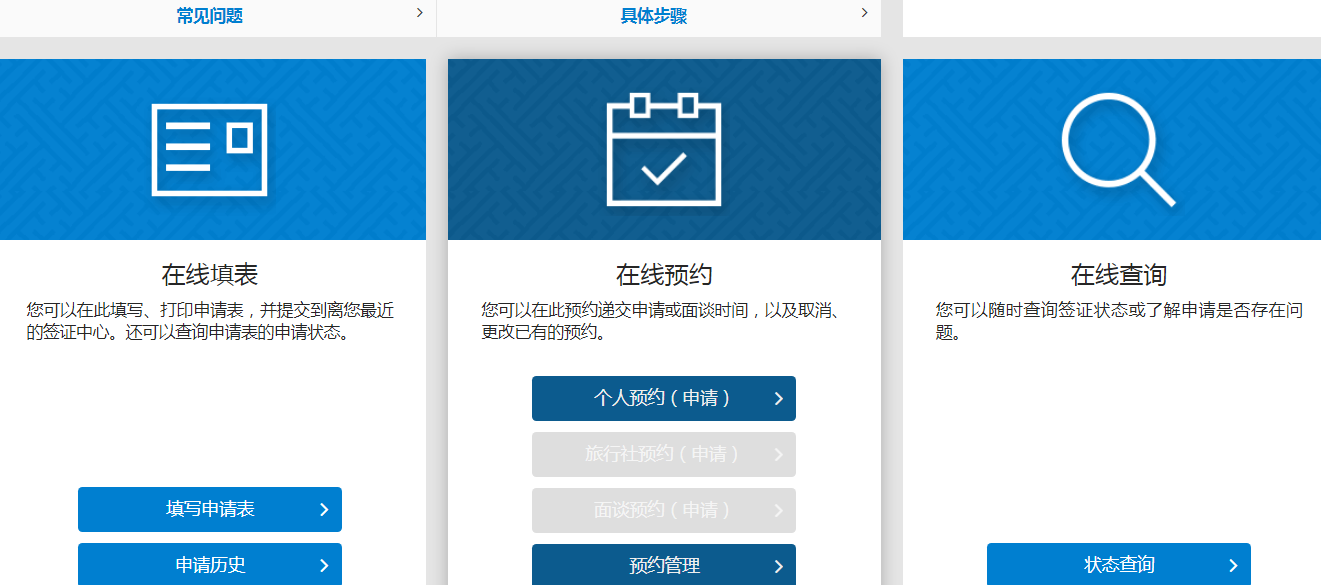The height and width of the screenshot is (585, 1321).
Task: Start 个人预约（申请） booking
Action: click(x=662, y=398)
